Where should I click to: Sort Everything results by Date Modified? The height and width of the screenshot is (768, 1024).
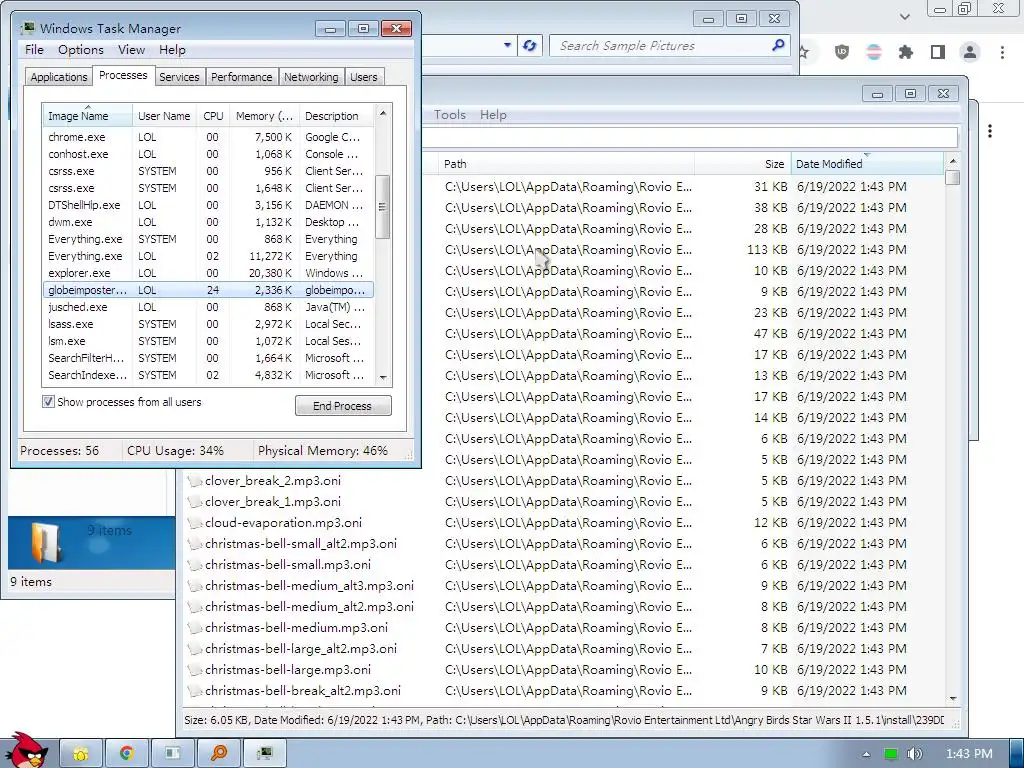(x=868, y=164)
